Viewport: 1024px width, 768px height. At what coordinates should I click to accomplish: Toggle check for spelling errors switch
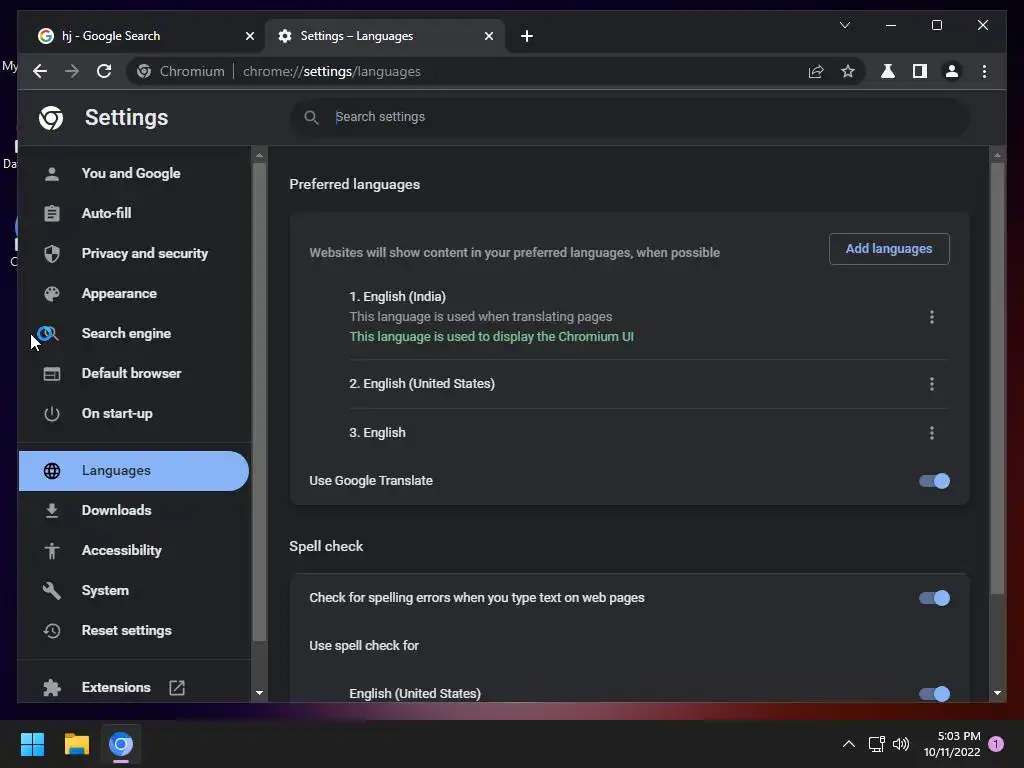pos(935,598)
